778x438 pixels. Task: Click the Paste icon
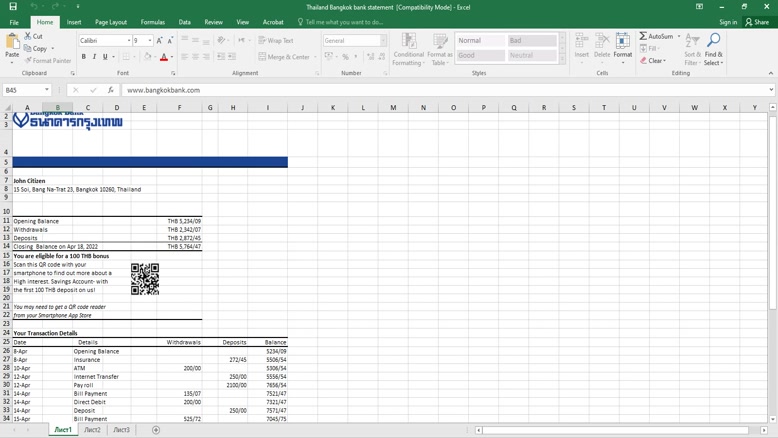(x=12, y=46)
